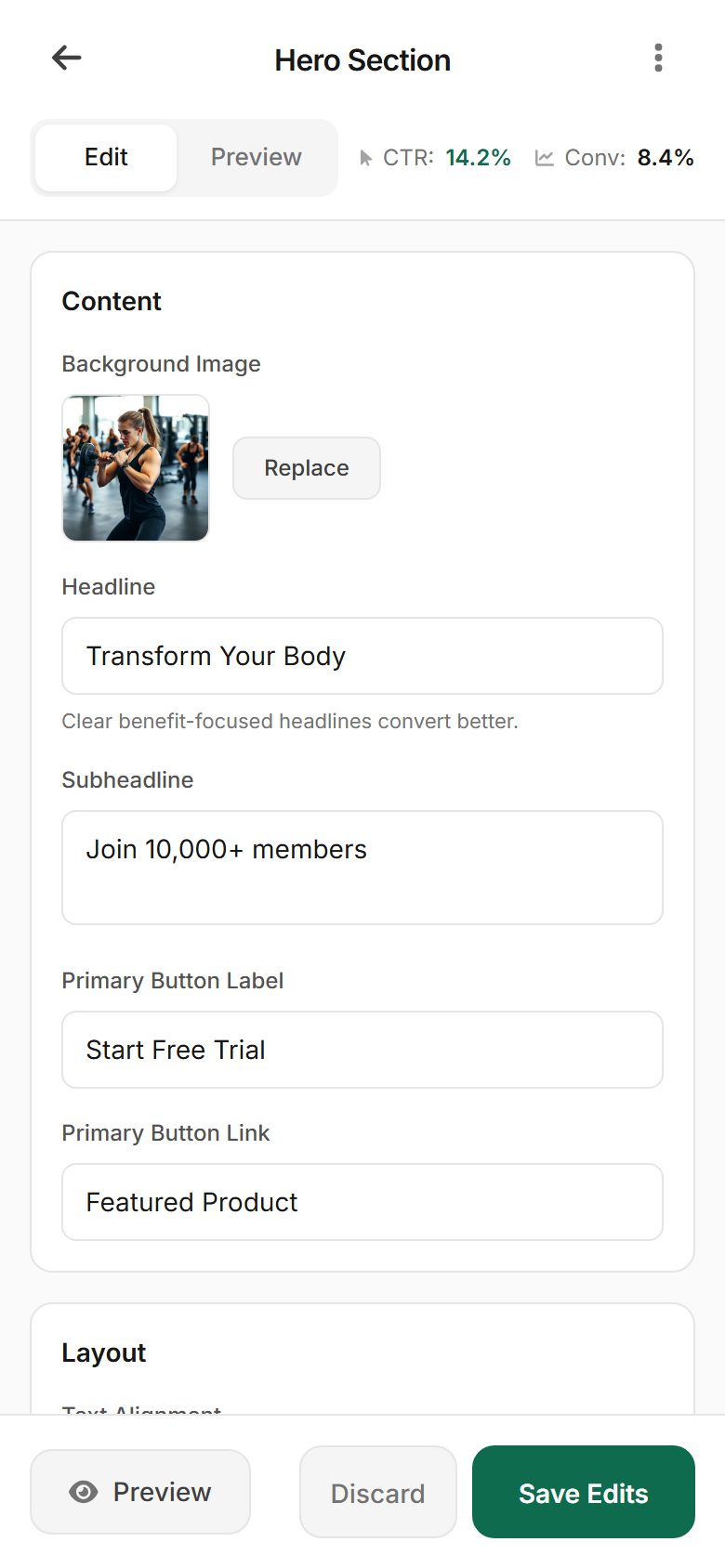The height and width of the screenshot is (1568, 725).
Task: Edit the Primary Button Label field
Action: pos(362,1050)
